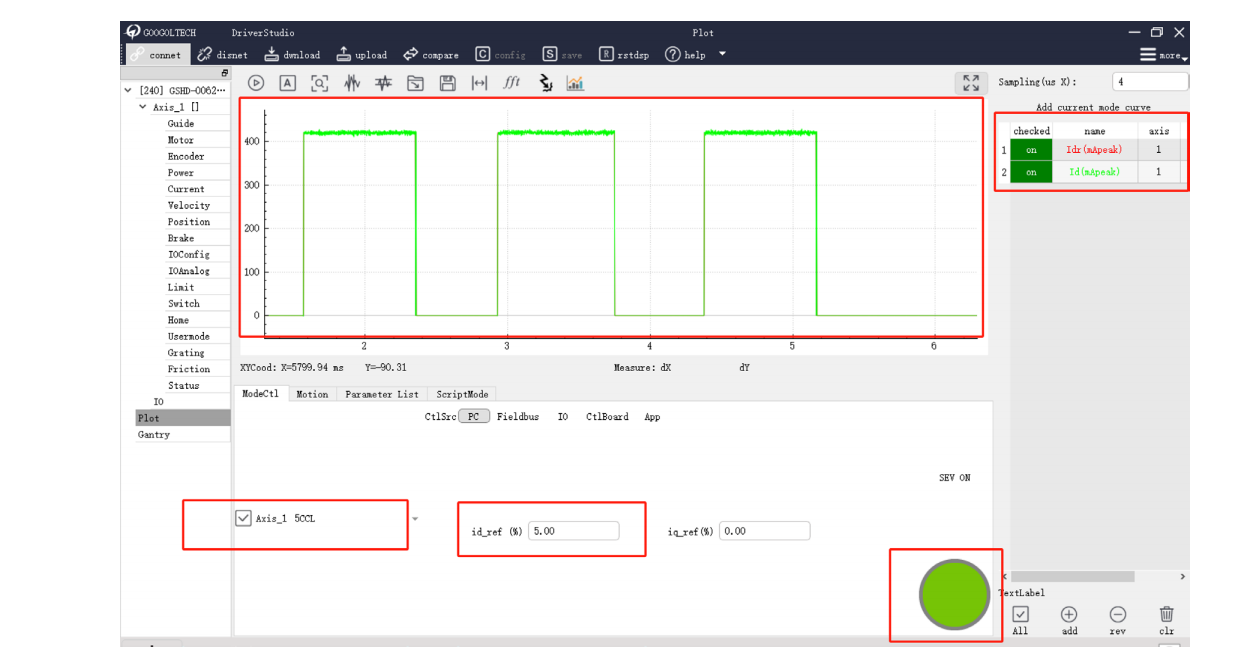1255x660 pixels.
Task: Click the save floppy disk plot icon
Action: click(448, 83)
